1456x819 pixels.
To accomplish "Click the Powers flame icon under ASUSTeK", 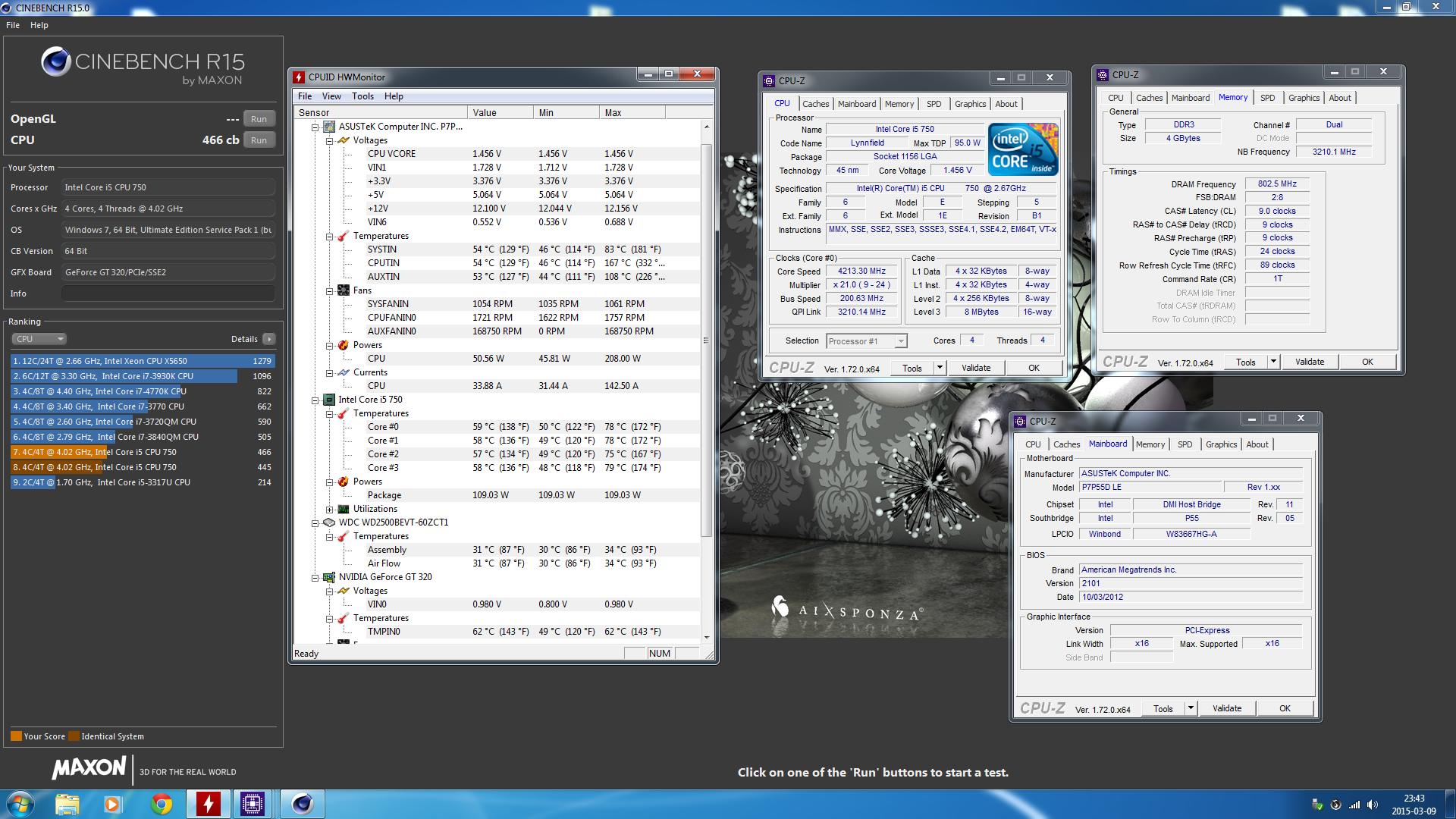I will 344,345.
